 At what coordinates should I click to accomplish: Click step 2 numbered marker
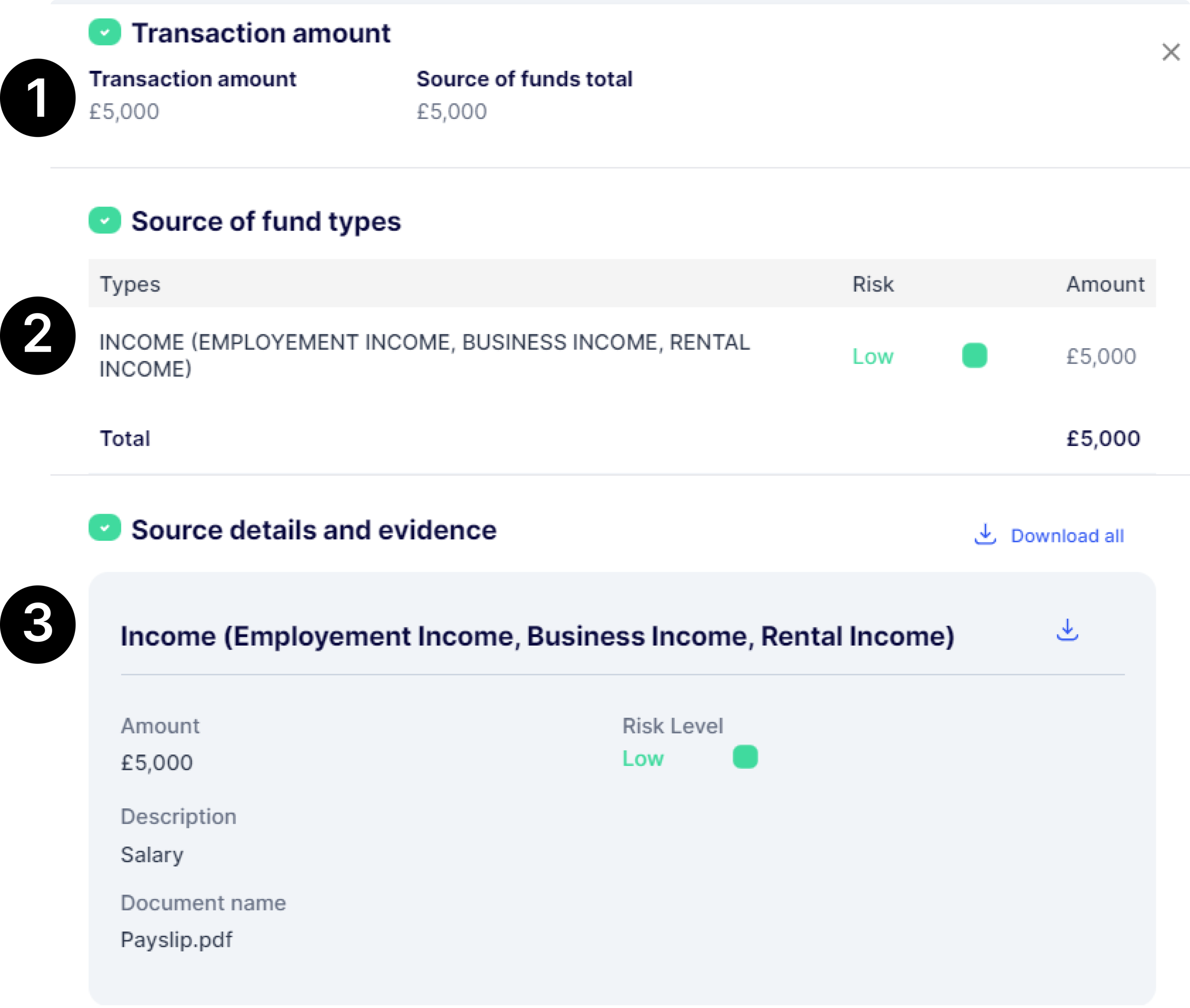coord(38,334)
